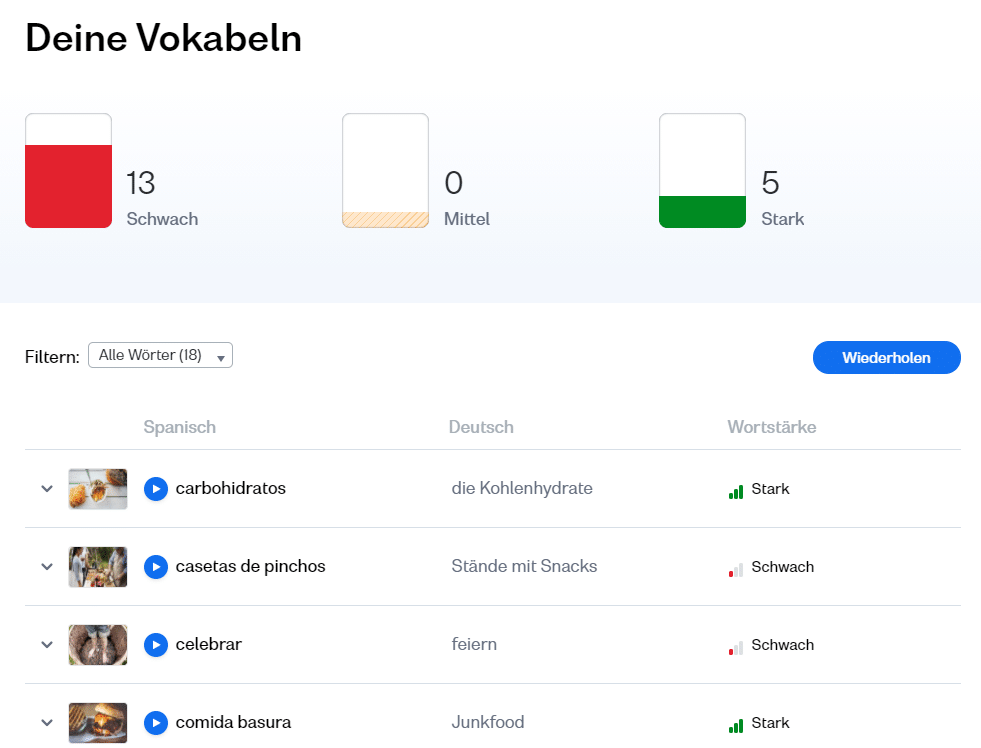The image size is (981, 748).
Task: Click the red Schwach vocabulary card
Action: [x=68, y=171]
